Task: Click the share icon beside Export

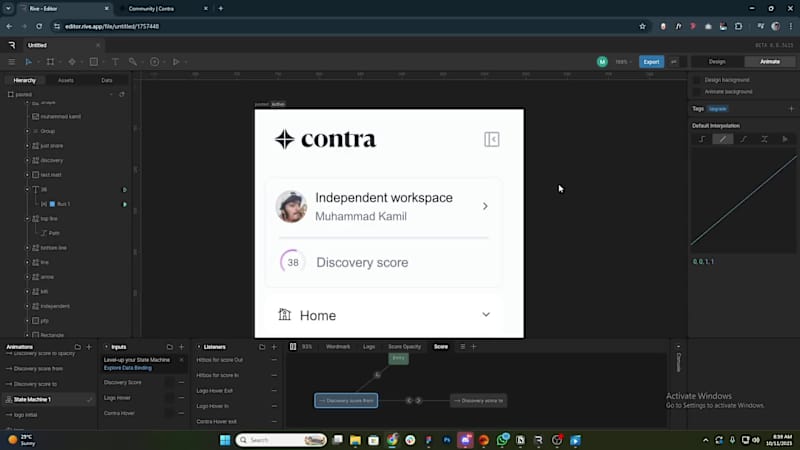Action: (x=674, y=62)
